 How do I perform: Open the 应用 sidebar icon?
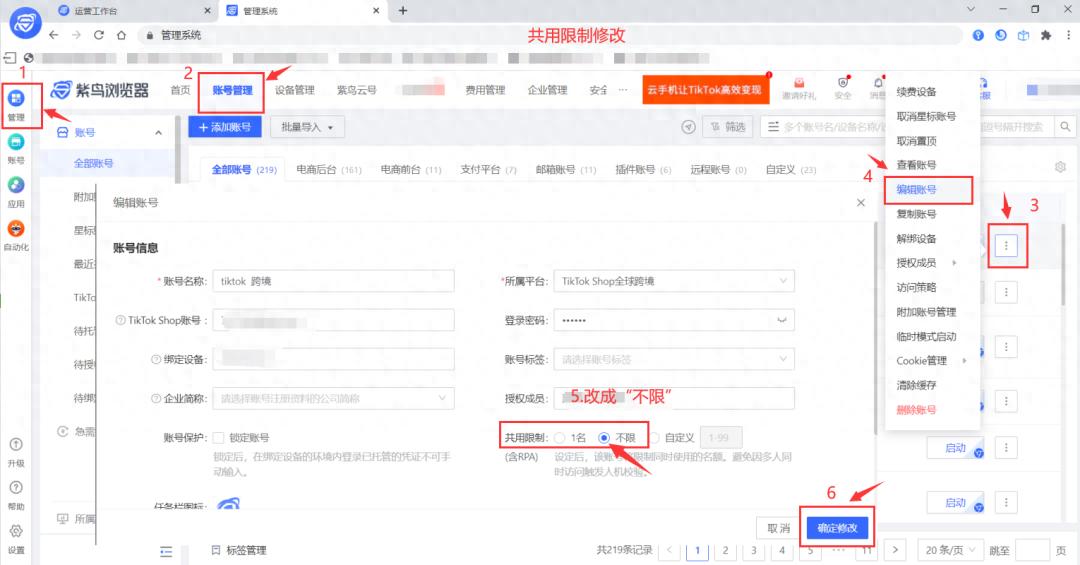[x=16, y=185]
